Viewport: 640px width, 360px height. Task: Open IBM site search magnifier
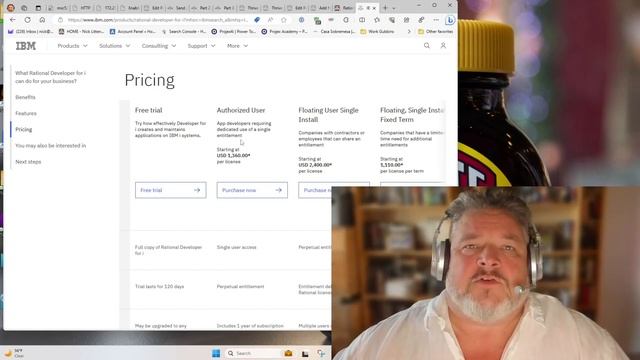[x=427, y=46]
